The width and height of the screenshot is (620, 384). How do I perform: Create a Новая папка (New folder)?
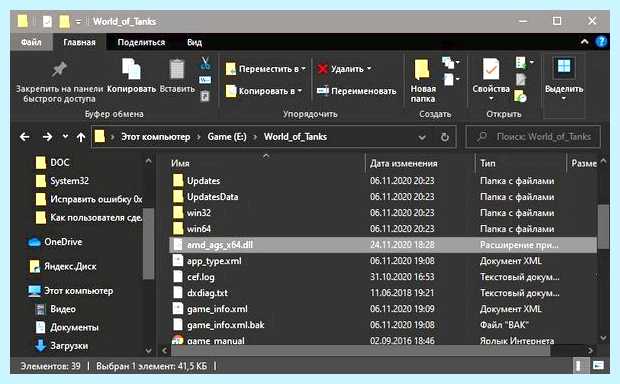(423, 81)
